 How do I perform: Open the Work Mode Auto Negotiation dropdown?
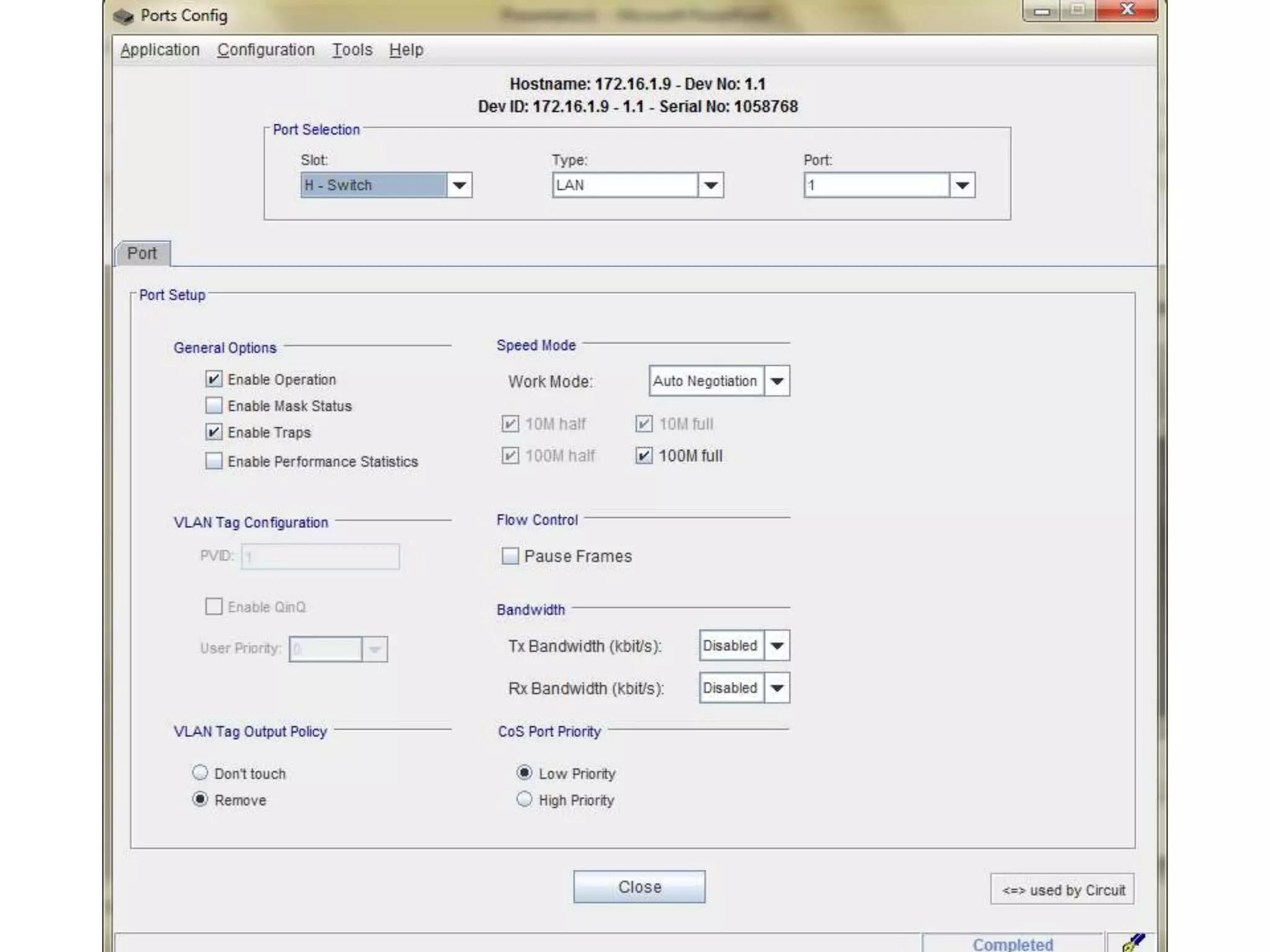point(777,381)
